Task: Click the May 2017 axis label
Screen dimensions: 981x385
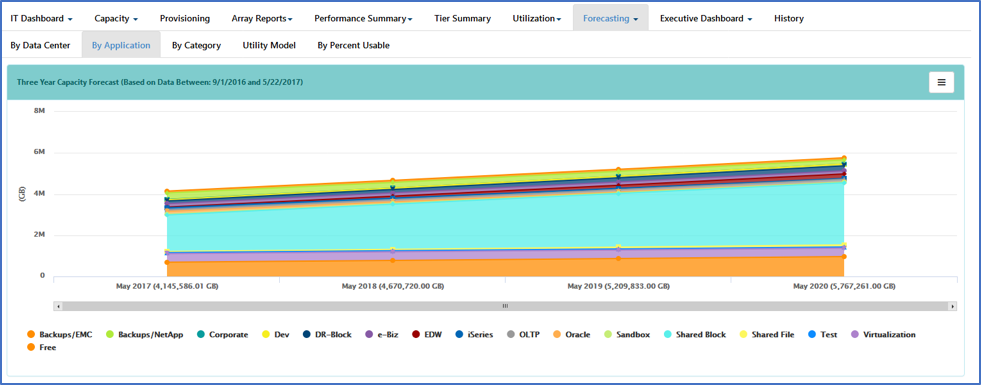Action: point(166,287)
